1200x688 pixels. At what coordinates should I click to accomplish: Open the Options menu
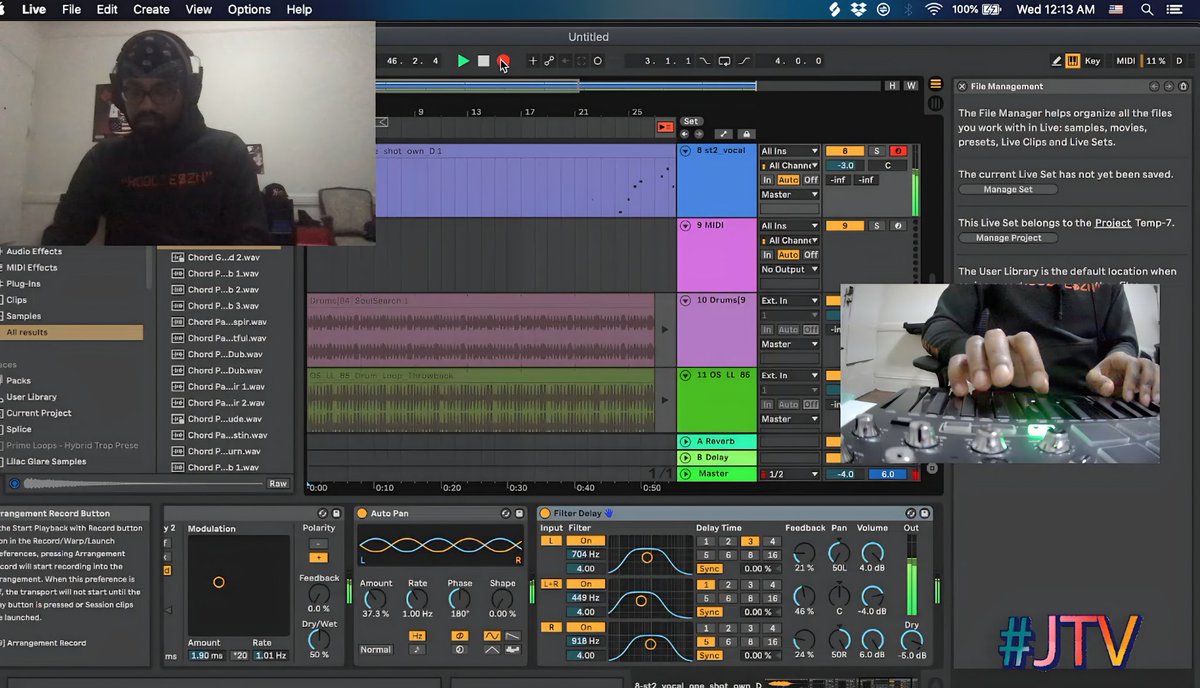249,9
